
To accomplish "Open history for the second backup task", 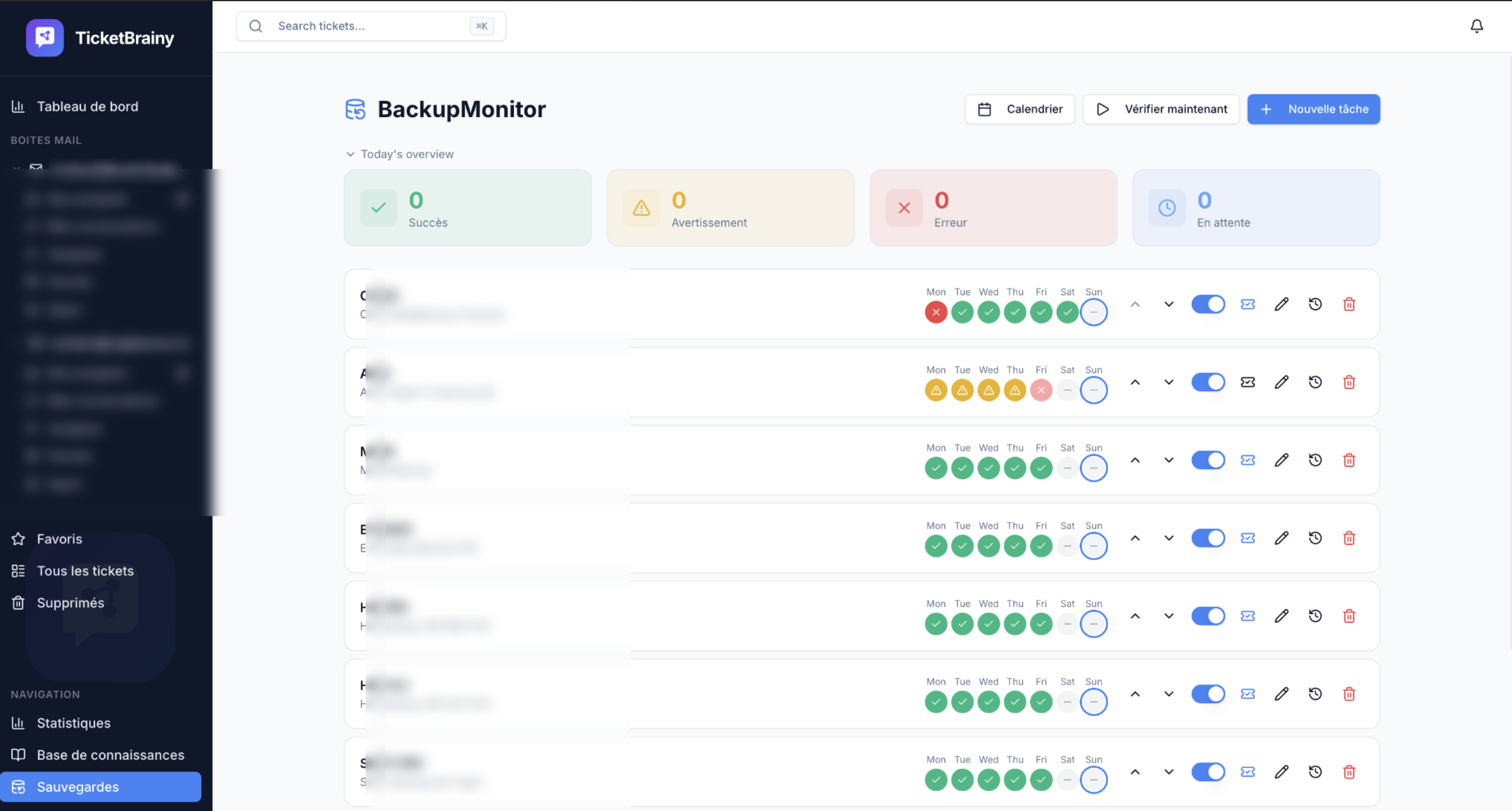I will pyautogui.click(x=1315, y=382).
